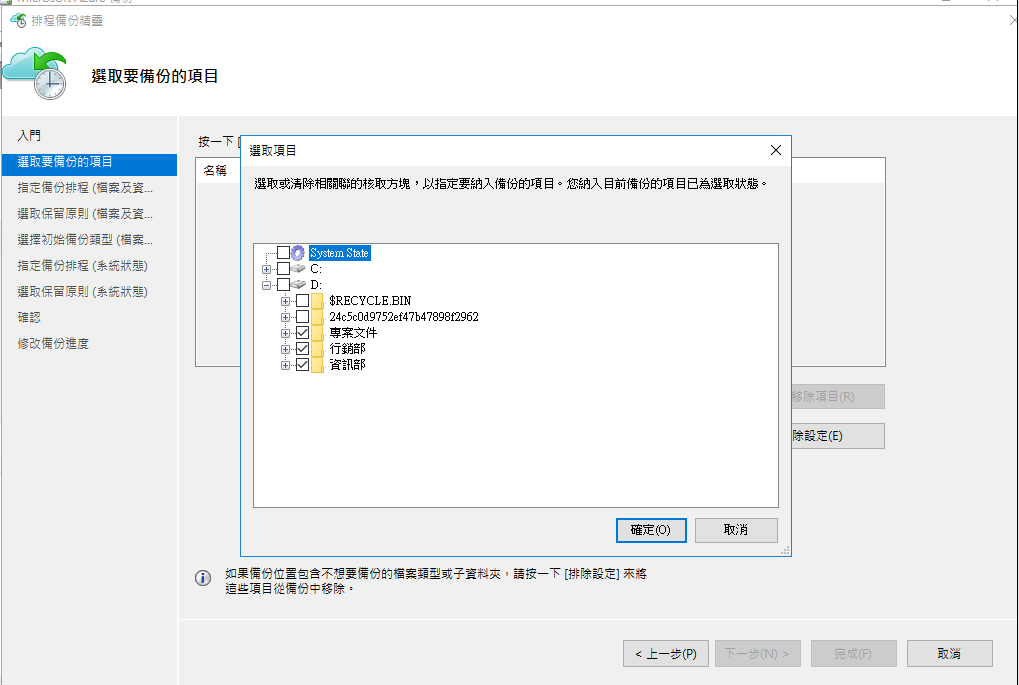This screenshot has height=685, width=1019.
Task: Click the information icon beside the exclusion hint
Action: coord(203,578)
